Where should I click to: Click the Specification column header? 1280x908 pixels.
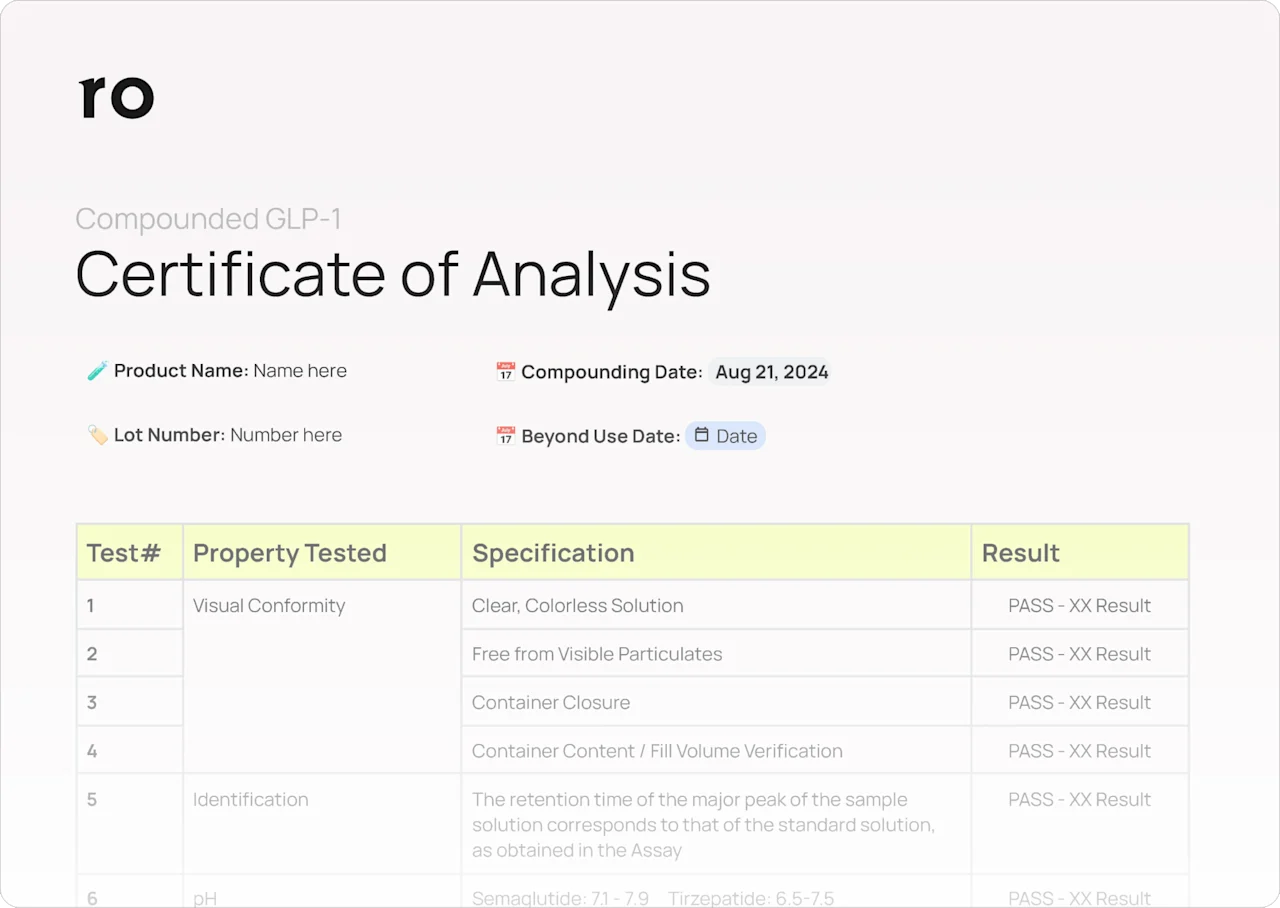[x=553, y=553]
